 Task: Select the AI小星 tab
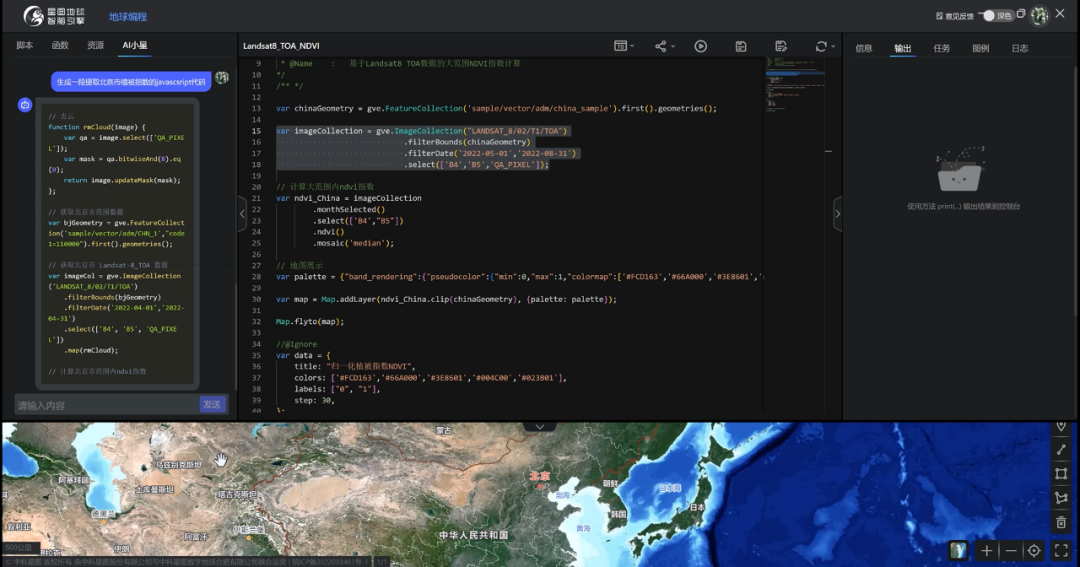coord(134,45)
